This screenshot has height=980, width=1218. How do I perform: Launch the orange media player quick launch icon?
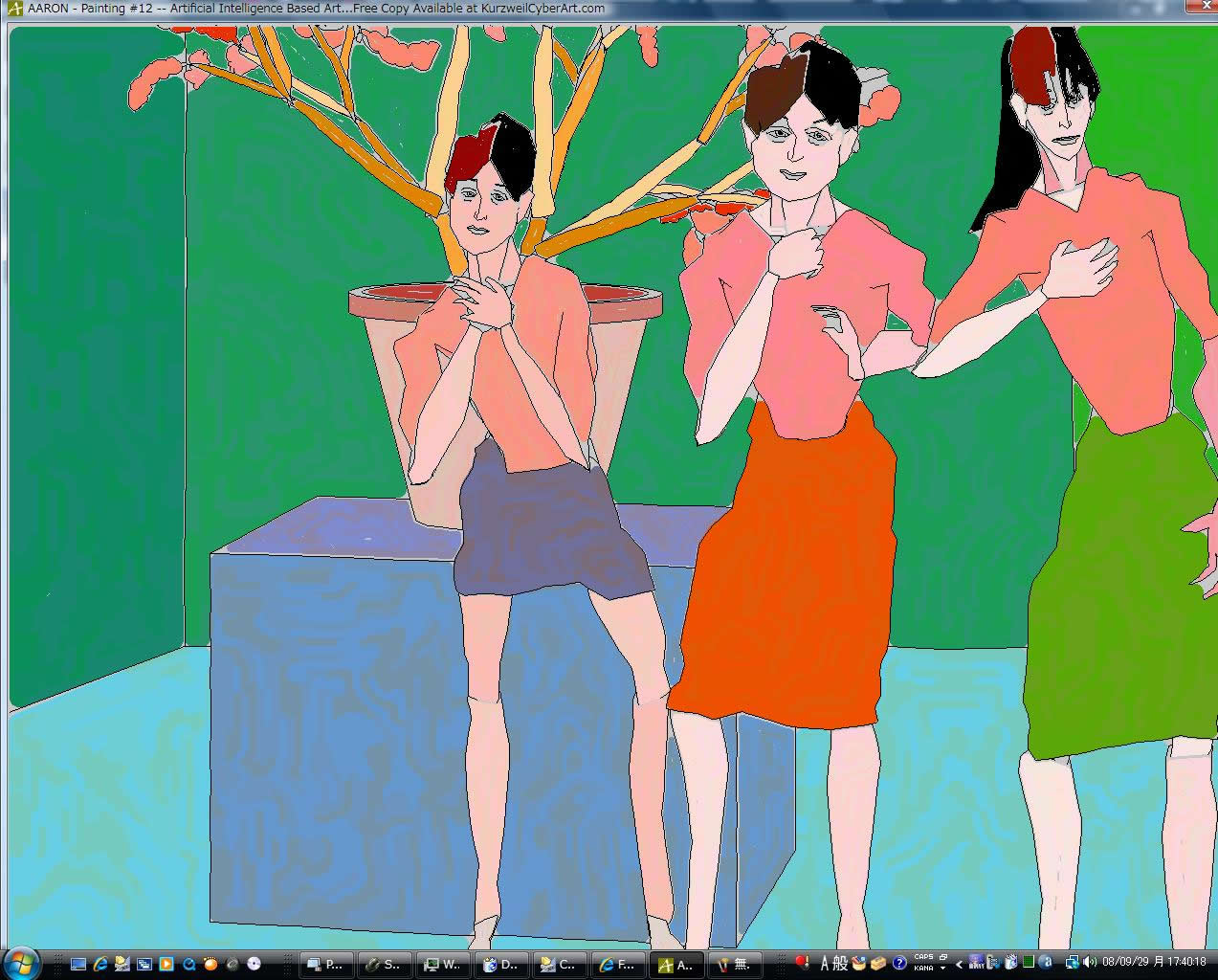(166, 964)
